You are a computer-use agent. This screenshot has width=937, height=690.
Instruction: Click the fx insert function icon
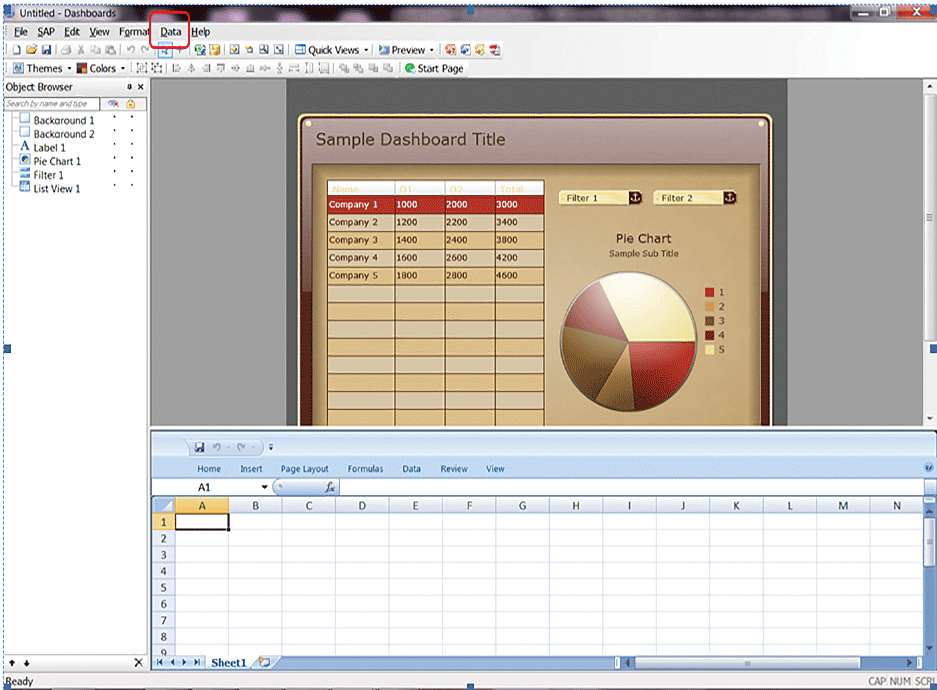tap(330, 487)
